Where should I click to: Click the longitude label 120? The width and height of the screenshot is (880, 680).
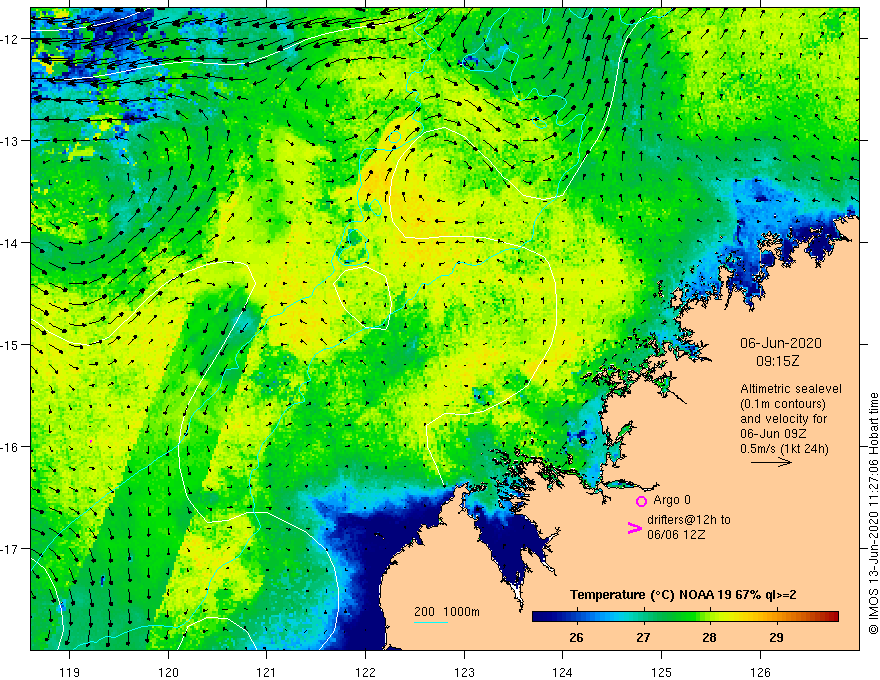click(168, 672)
